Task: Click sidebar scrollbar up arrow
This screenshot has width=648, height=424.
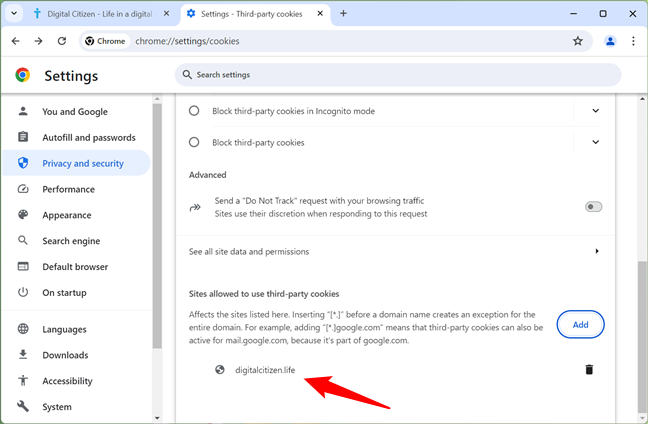Action: (157, 99)
